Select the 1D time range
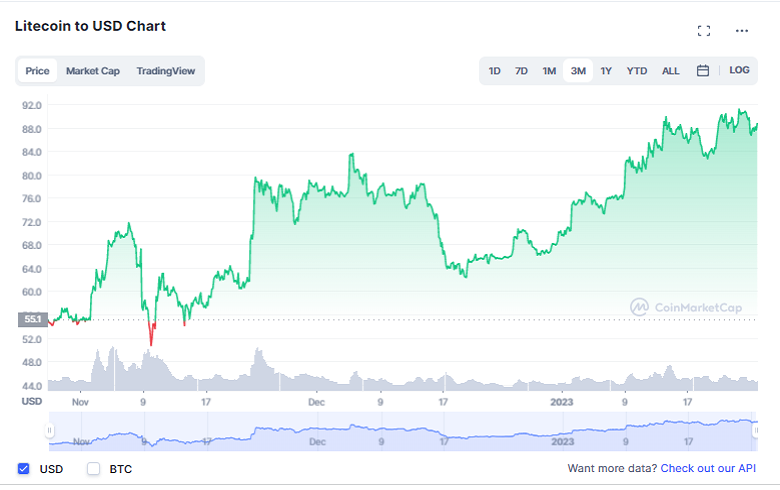The width and height of the screenshot is (780, 490). pyautogui.click(x=494, y=71)
